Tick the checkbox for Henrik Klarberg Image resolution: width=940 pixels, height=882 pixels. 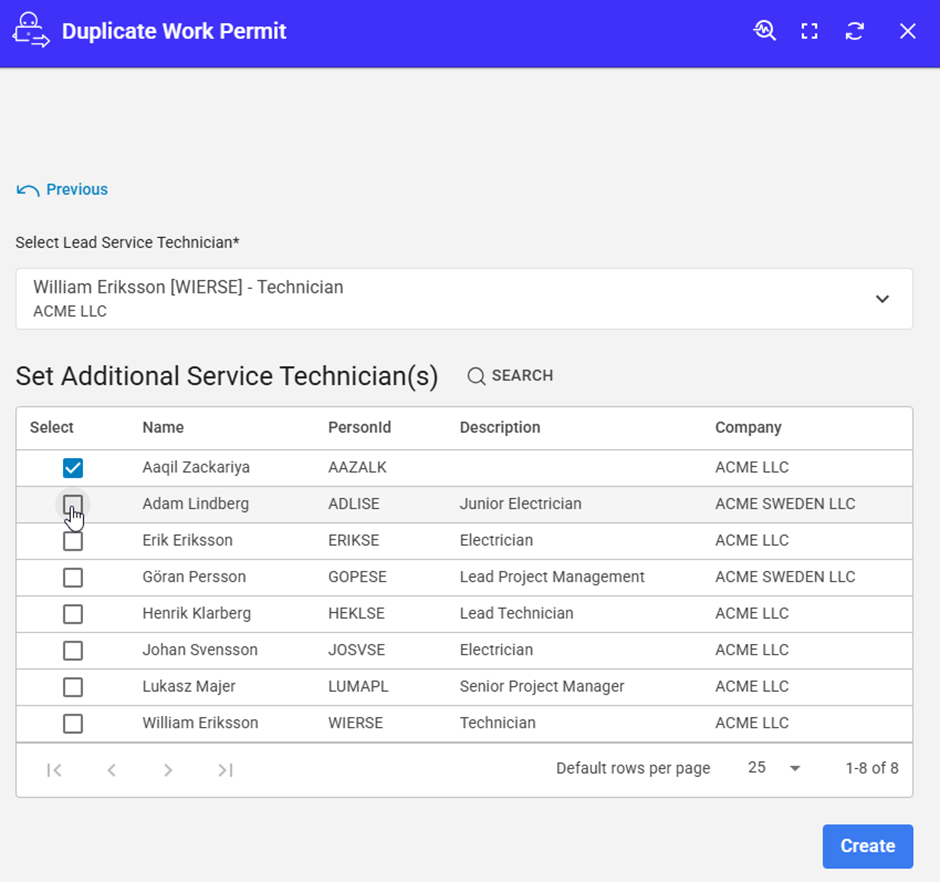point(73,614)
